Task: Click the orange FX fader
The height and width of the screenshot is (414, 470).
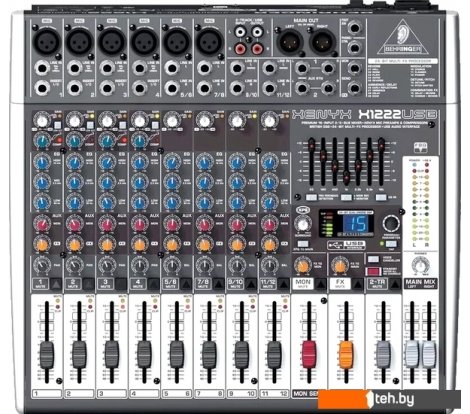Action: [x=346, y=354]
